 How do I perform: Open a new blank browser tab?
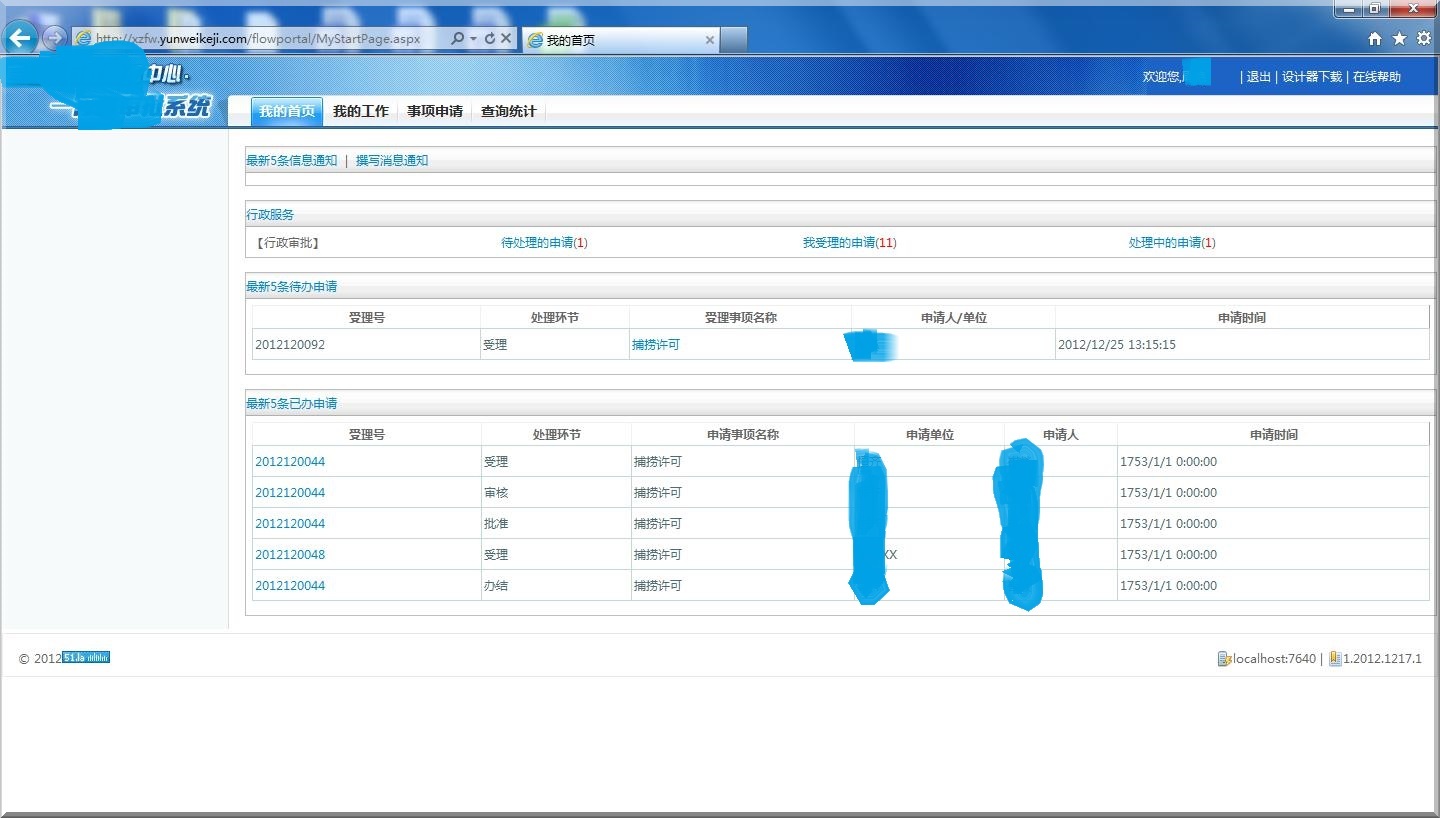[x=733, y=40]
